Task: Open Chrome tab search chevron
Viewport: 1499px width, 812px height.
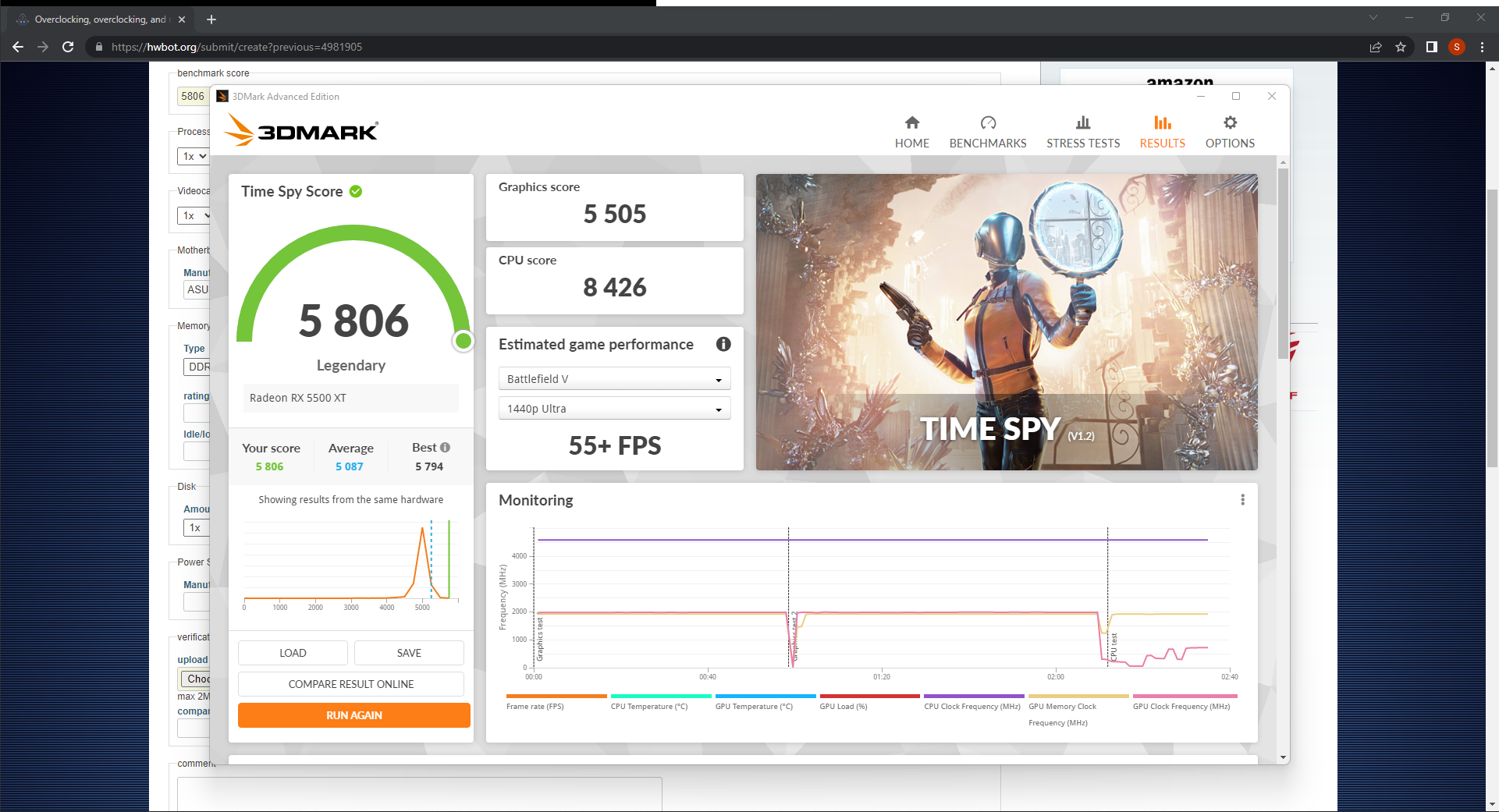Action: click(1373, 17)
